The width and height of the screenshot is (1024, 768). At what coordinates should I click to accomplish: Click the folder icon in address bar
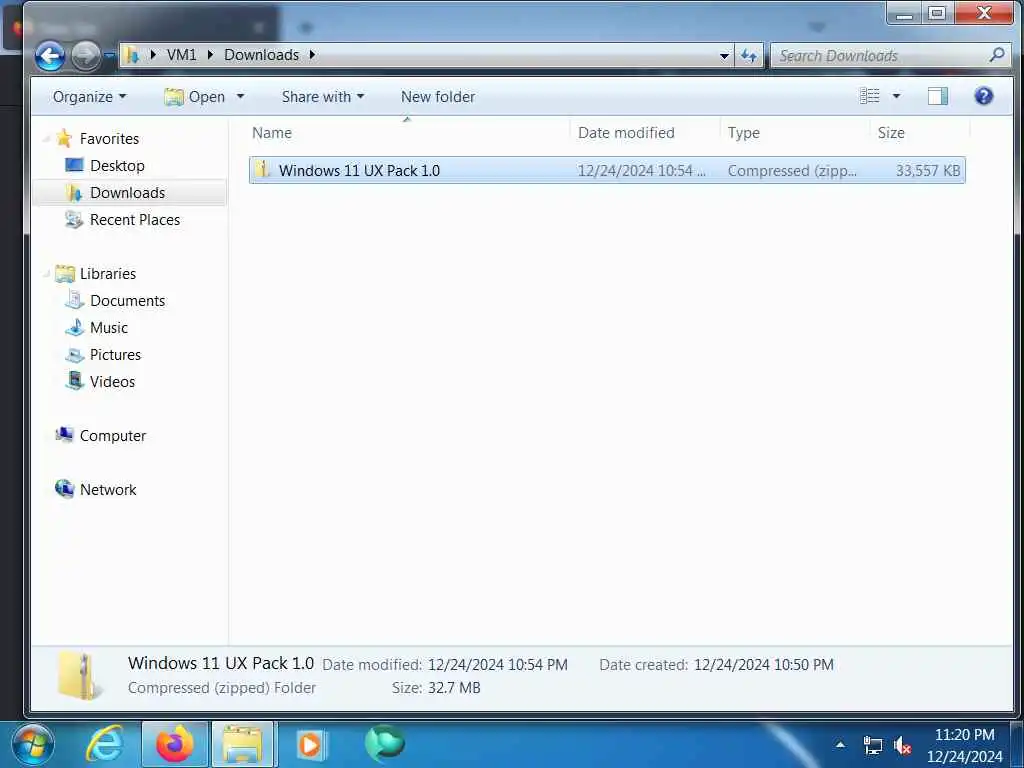pyautogui.click(x=132, y=56)
